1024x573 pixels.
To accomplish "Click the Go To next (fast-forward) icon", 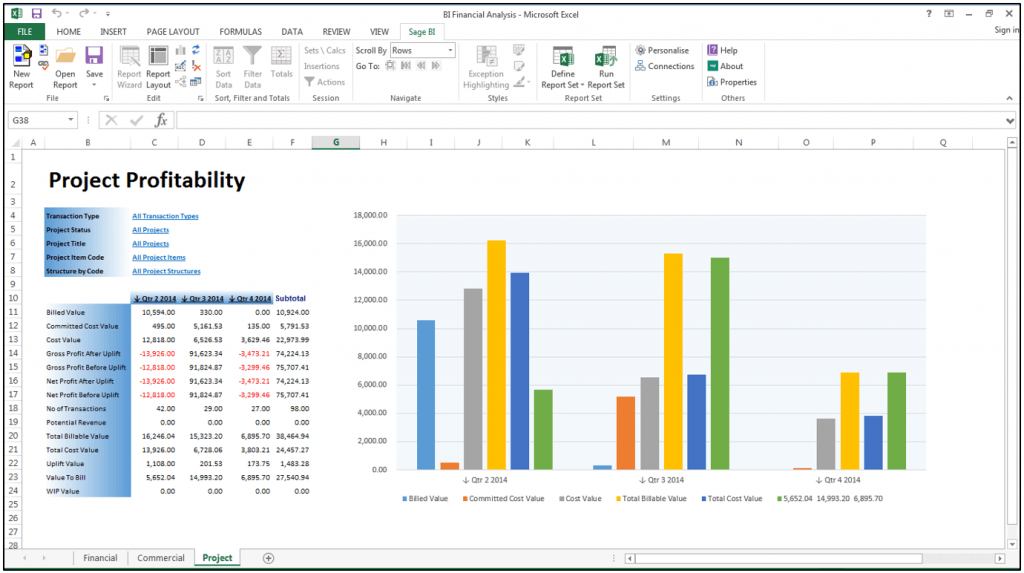I will (436, 65).
